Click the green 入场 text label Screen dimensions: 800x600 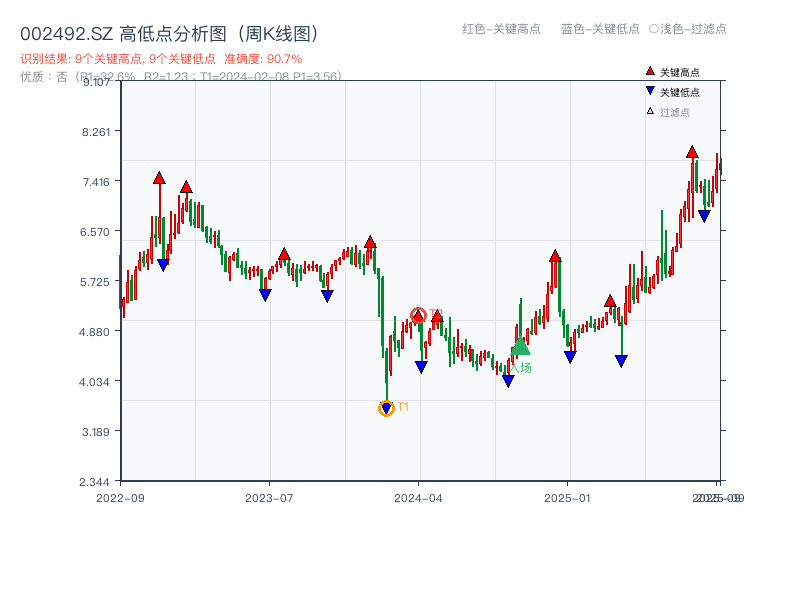click(x=521, y=367)
